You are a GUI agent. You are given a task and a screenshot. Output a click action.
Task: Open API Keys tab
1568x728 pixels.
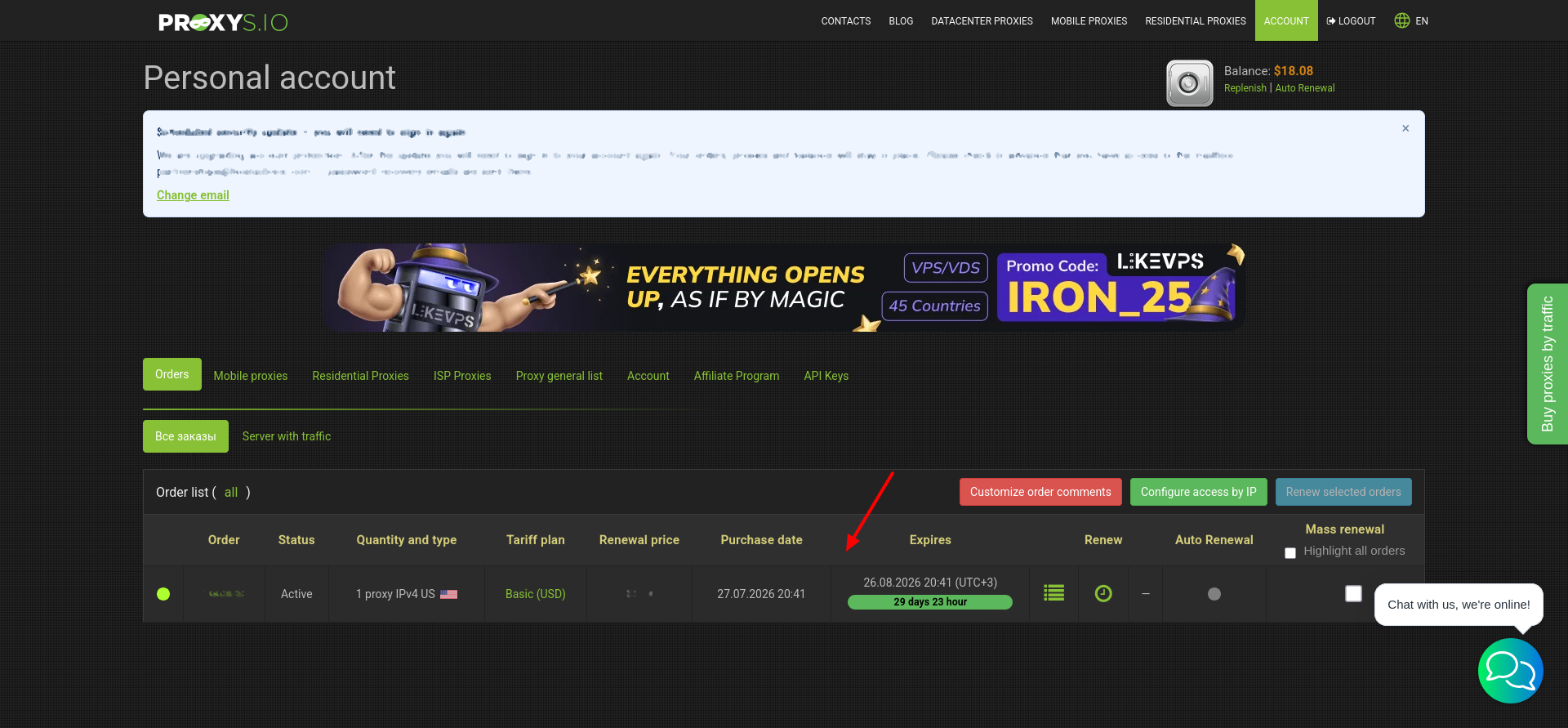[826, 376]
